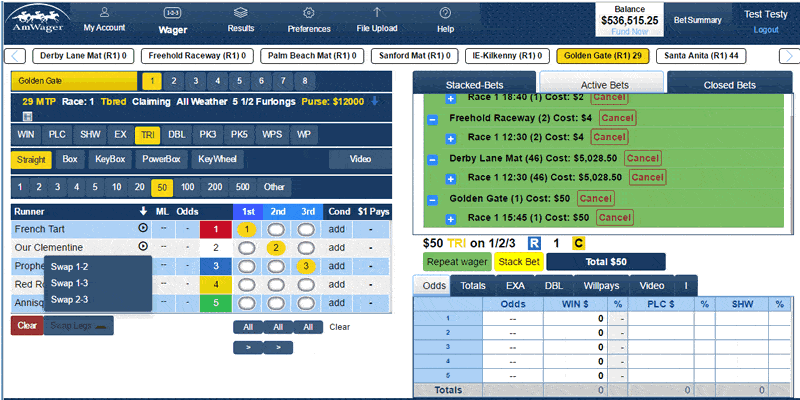
Task: Open Santa Anita (R1) 44 track
Action: click(x=701, y=56)
